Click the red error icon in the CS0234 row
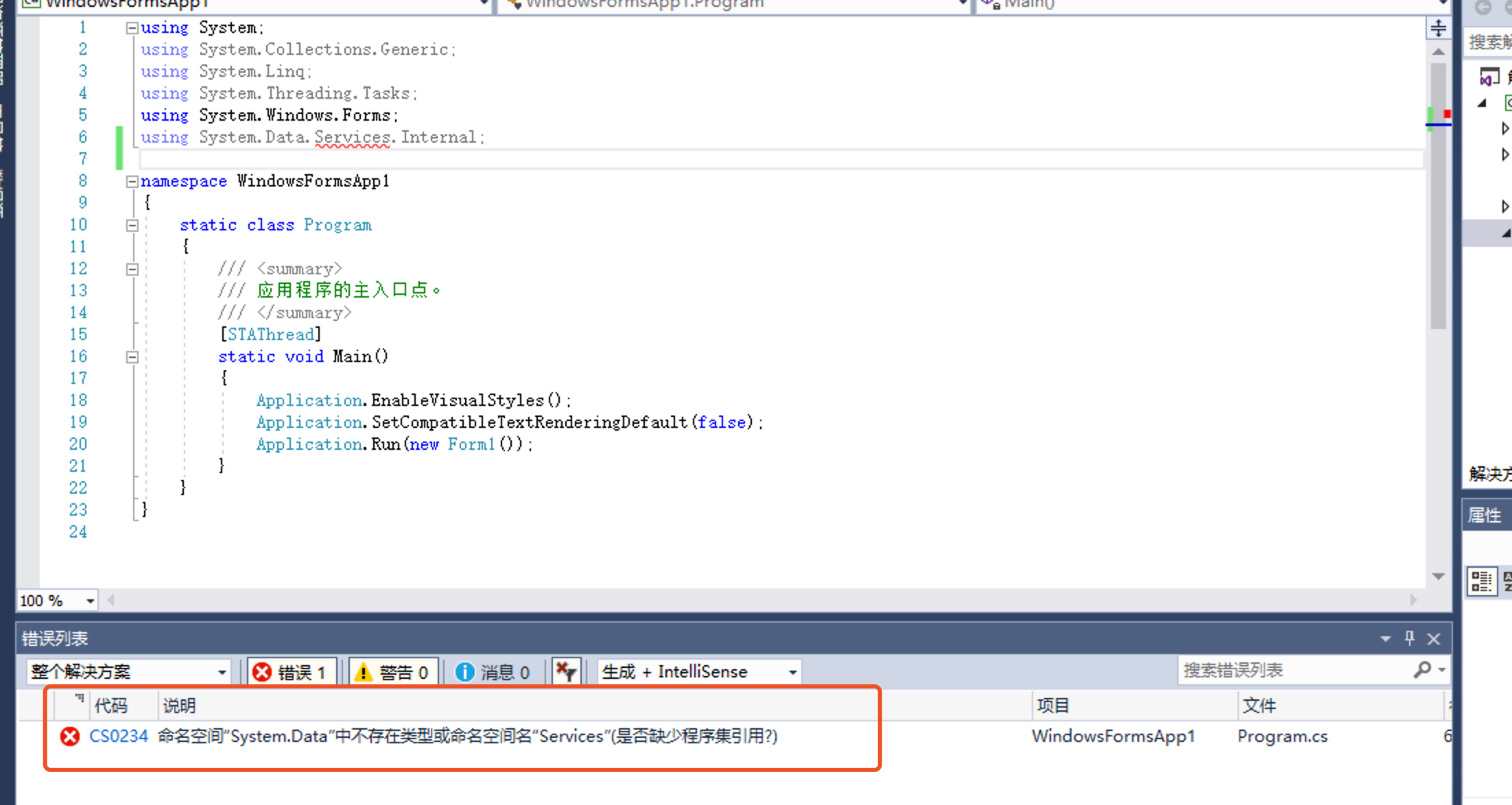Image resolution: width=1512 pixels, height=805 pixels. click(x=69, y=736)
